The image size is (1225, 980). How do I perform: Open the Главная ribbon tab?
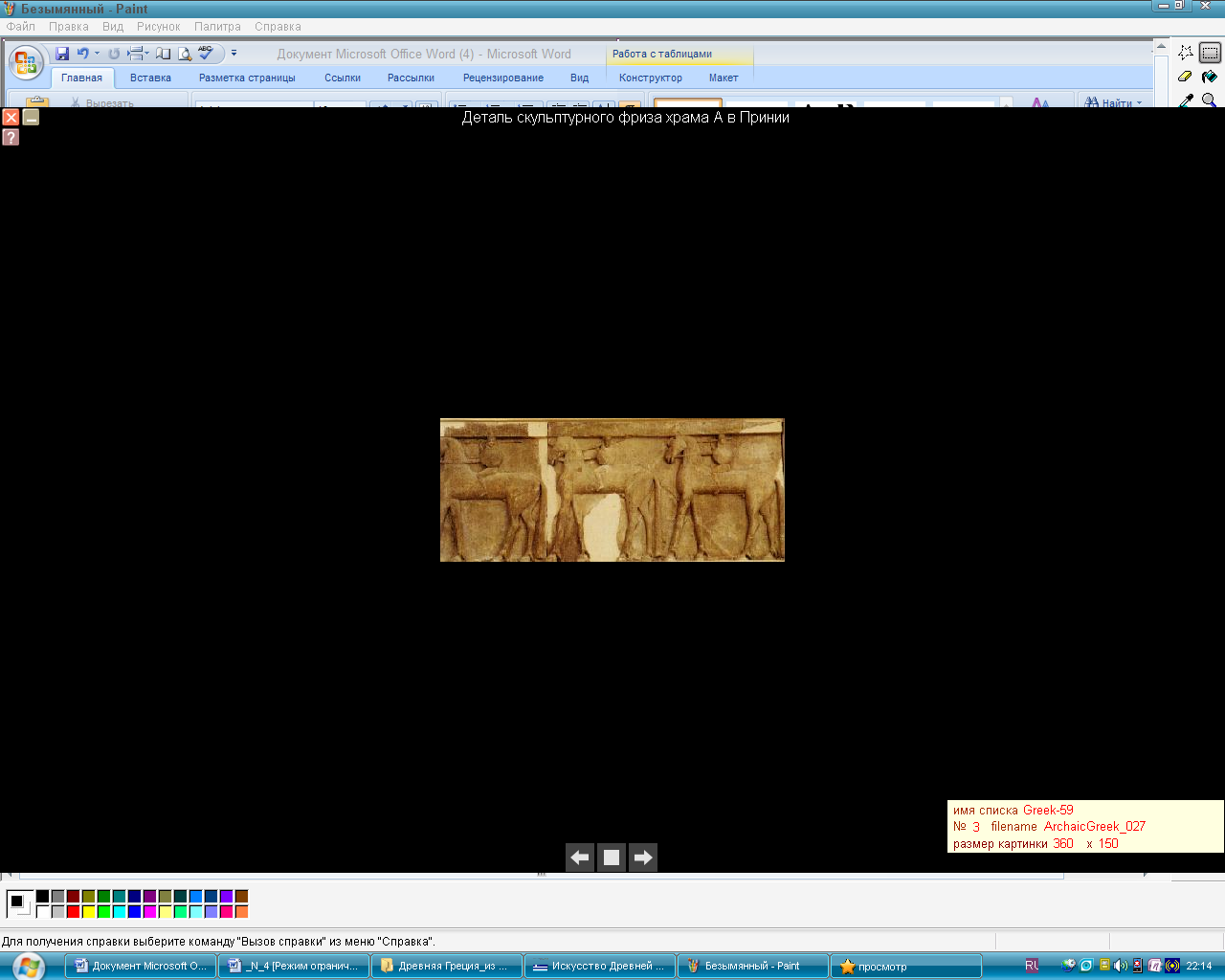81,78
